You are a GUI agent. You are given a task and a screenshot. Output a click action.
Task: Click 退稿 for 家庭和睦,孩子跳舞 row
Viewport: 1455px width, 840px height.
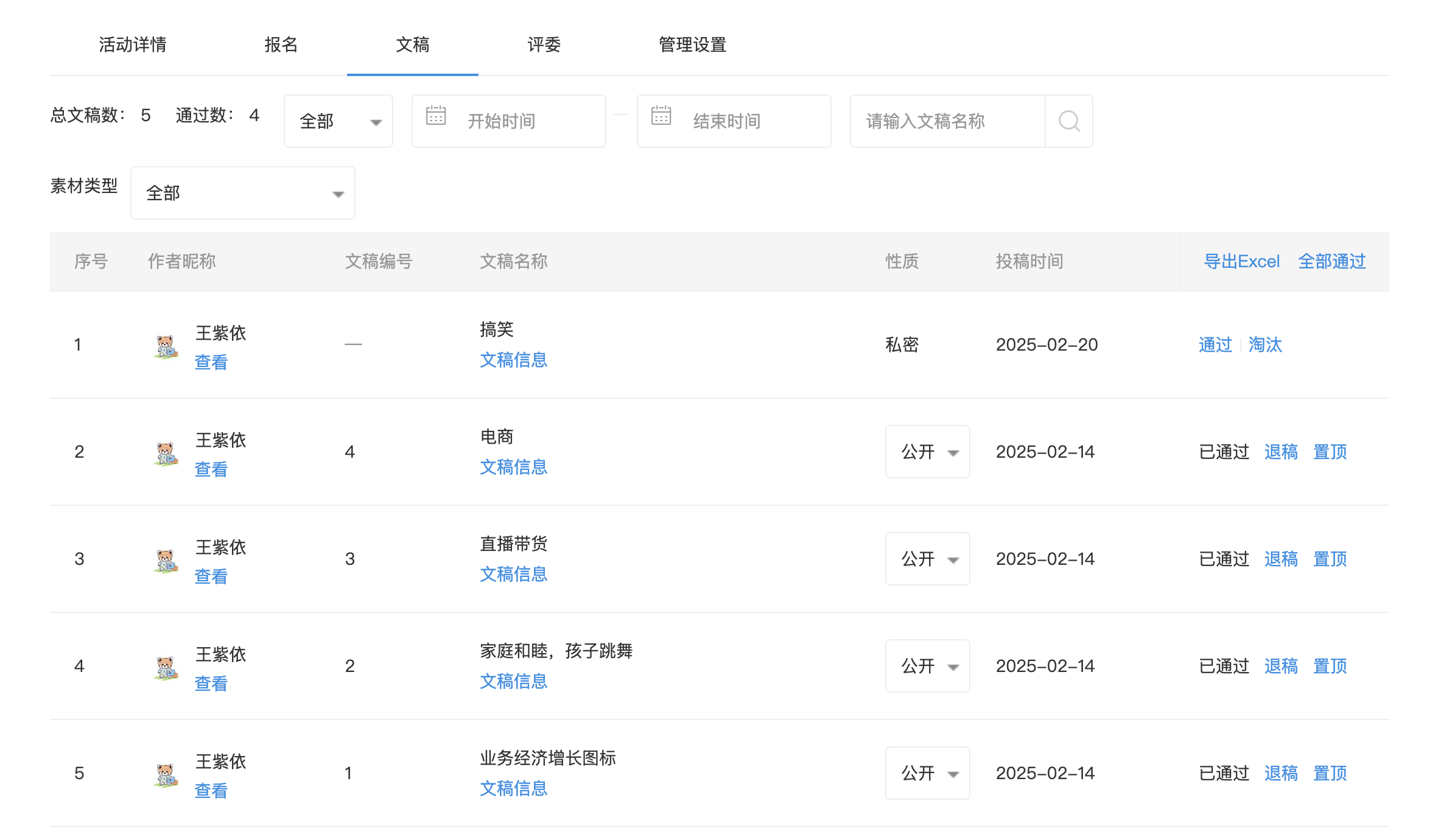tap(1281, 666)
